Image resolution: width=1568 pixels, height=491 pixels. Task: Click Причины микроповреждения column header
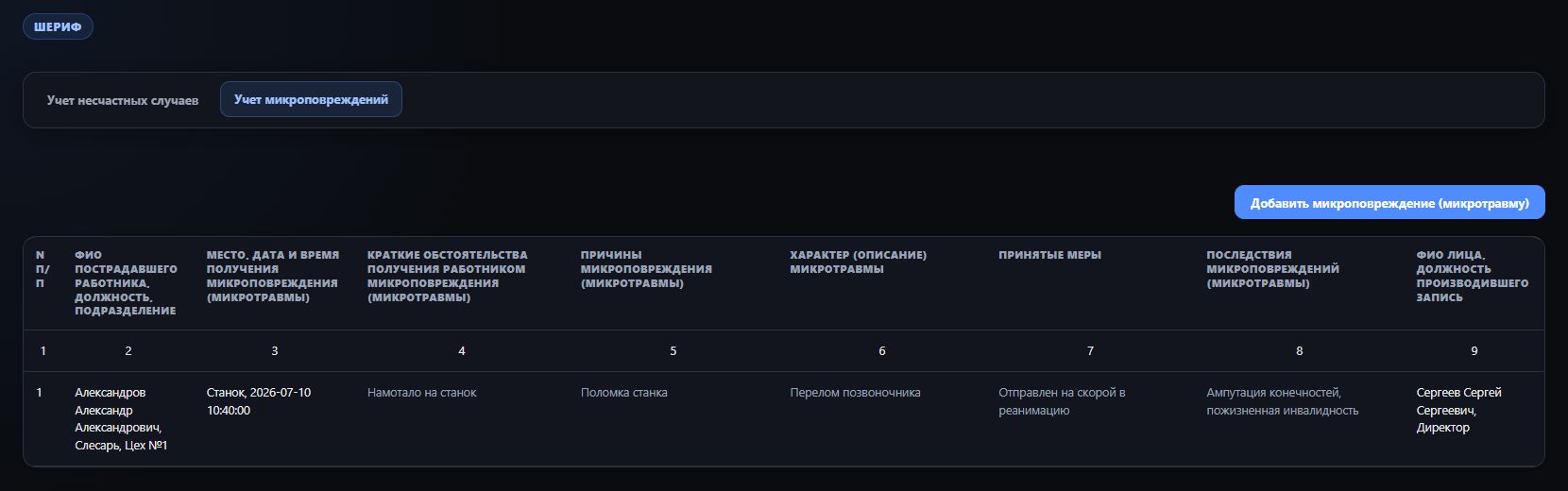pyautogui.click(x=646, y=269)
